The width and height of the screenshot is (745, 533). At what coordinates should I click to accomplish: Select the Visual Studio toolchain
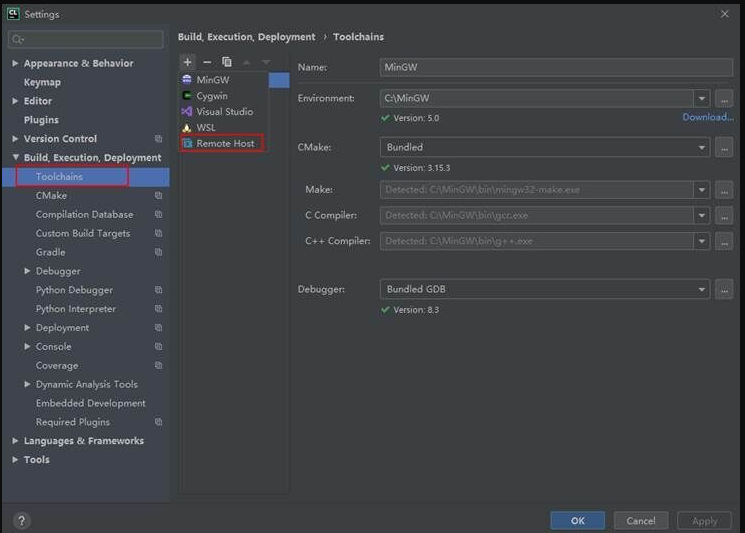pyautogui.click(x=224, y=112)
